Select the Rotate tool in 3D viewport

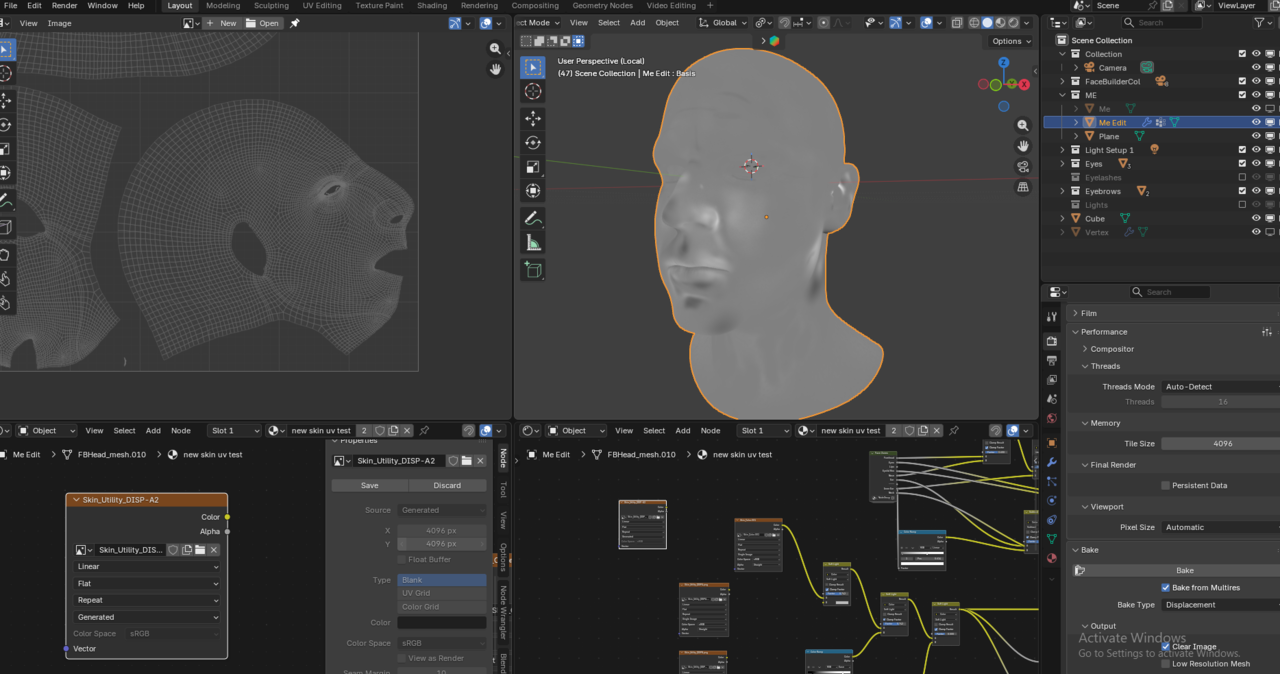533,142
